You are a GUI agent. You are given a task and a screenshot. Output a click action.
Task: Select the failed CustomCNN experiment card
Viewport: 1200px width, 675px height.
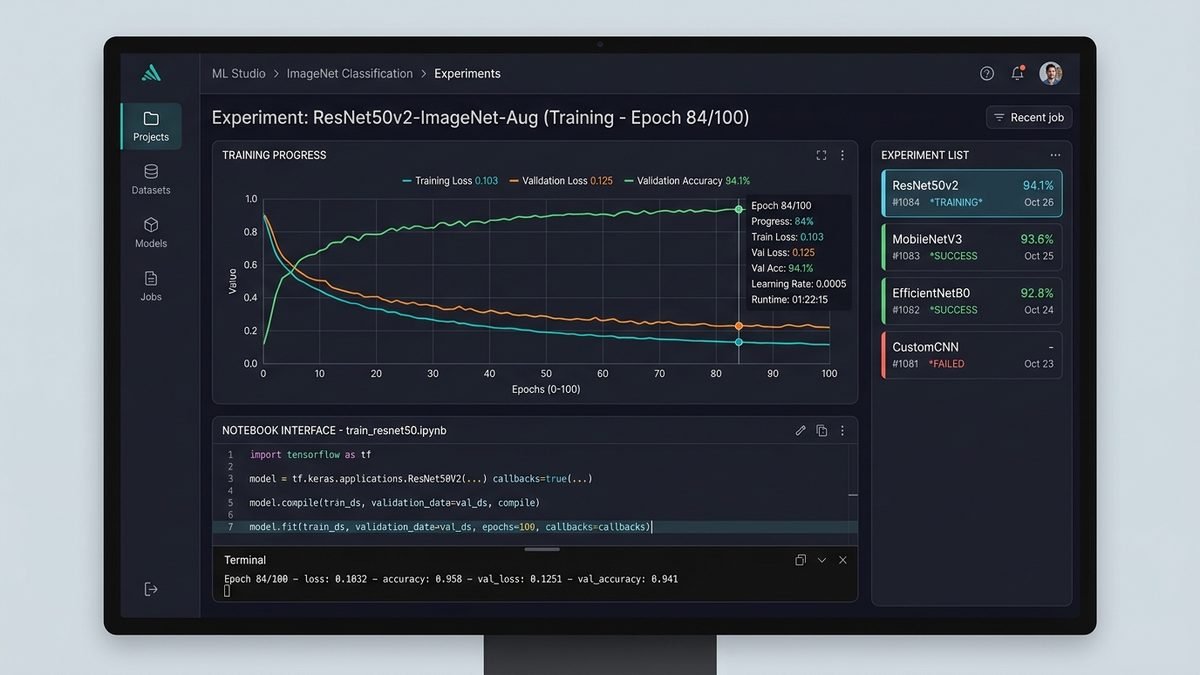972,355
